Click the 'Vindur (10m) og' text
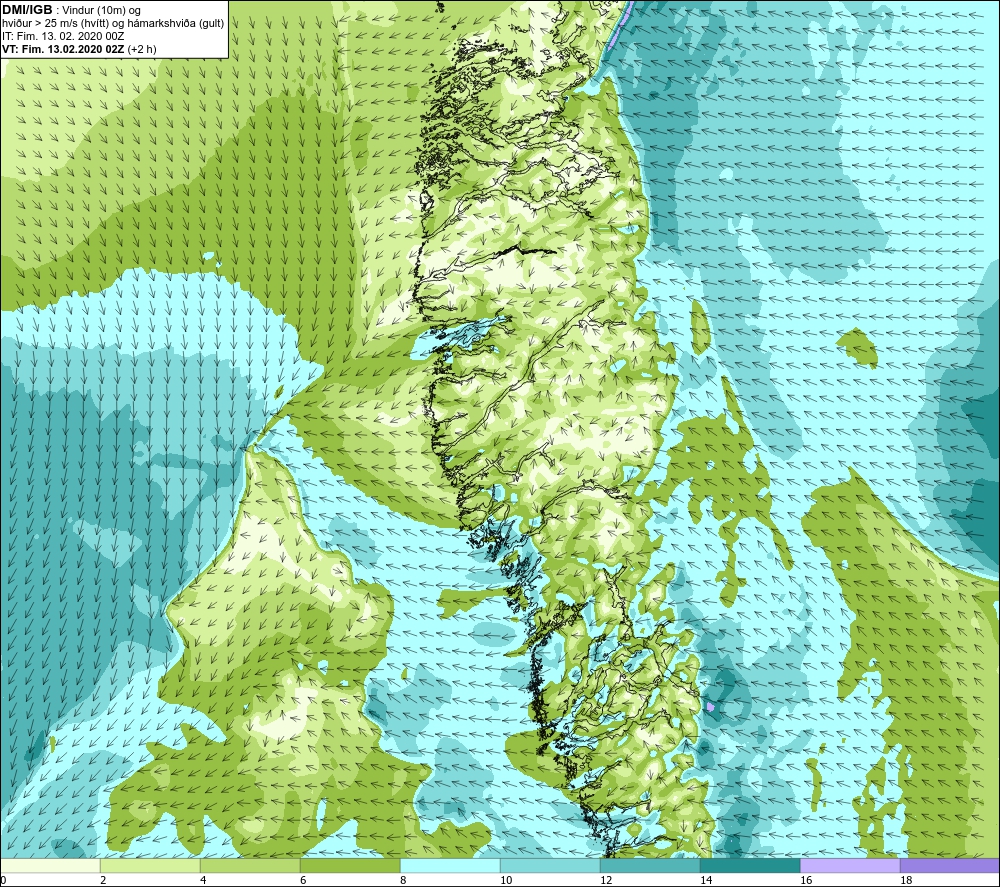1000x887 pixels. pyautogui.click(x=103, y=10)
